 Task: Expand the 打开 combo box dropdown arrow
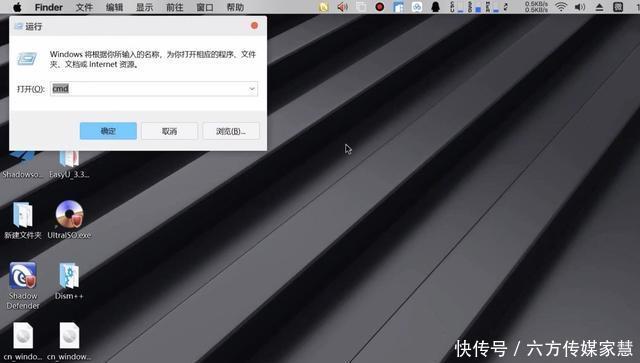point(252,89)
